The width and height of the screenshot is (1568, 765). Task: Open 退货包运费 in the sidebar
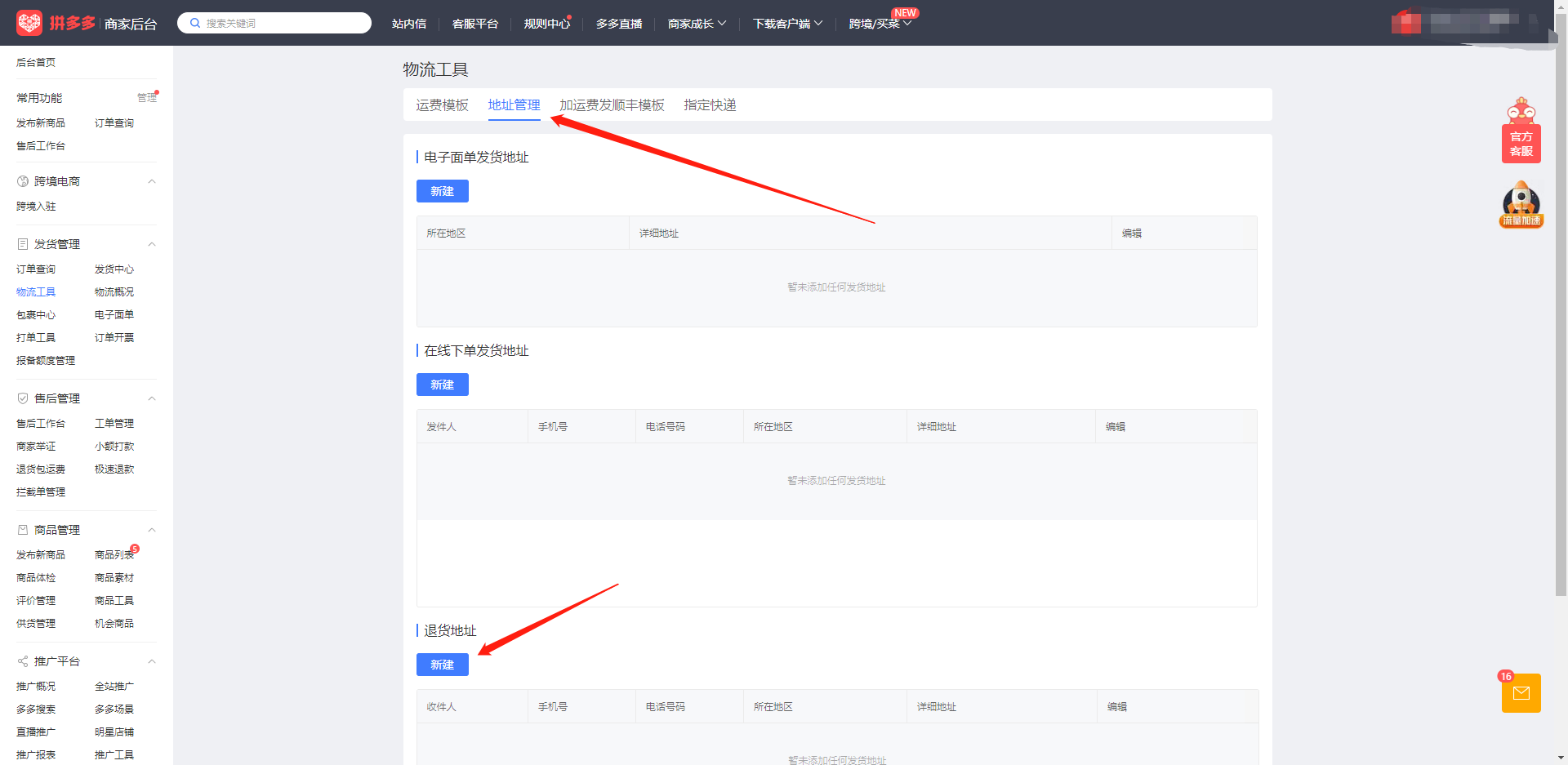point(41,469)
